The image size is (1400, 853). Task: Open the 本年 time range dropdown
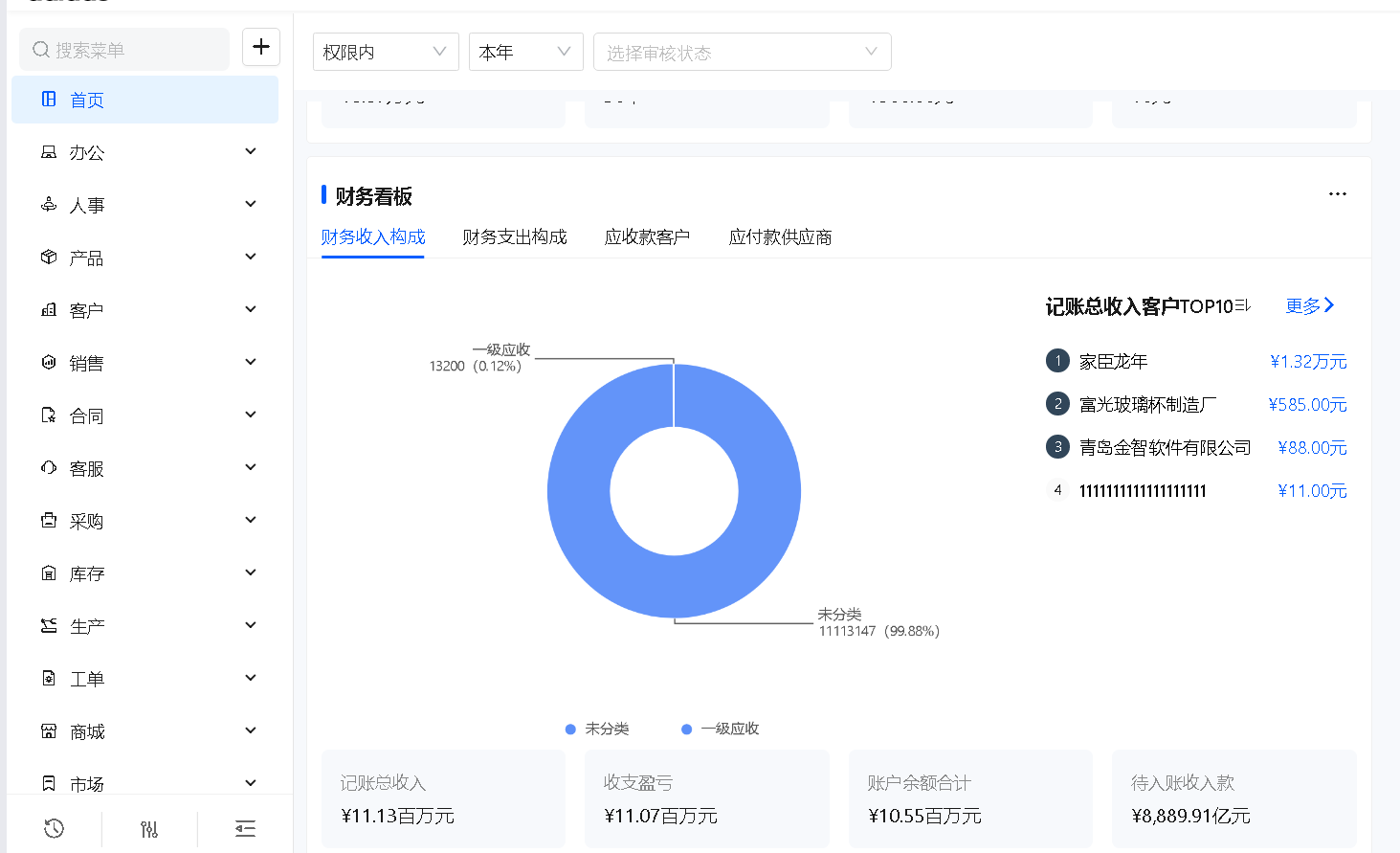pos(525,52)
